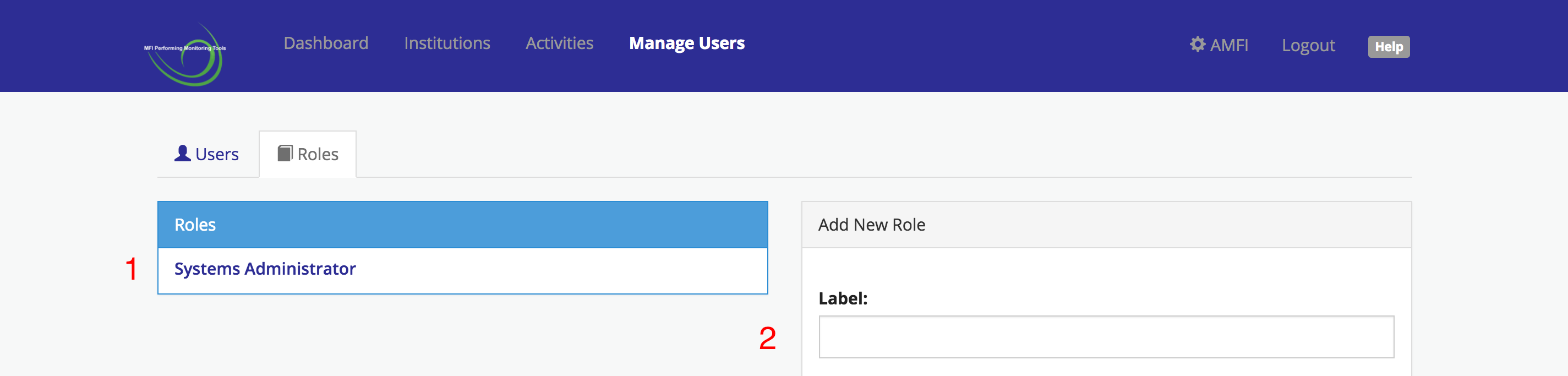The height and width of the screenshot is (376, 1568).
Task: Click the Add New Role panel heading
Action: (x=872, y=225)
